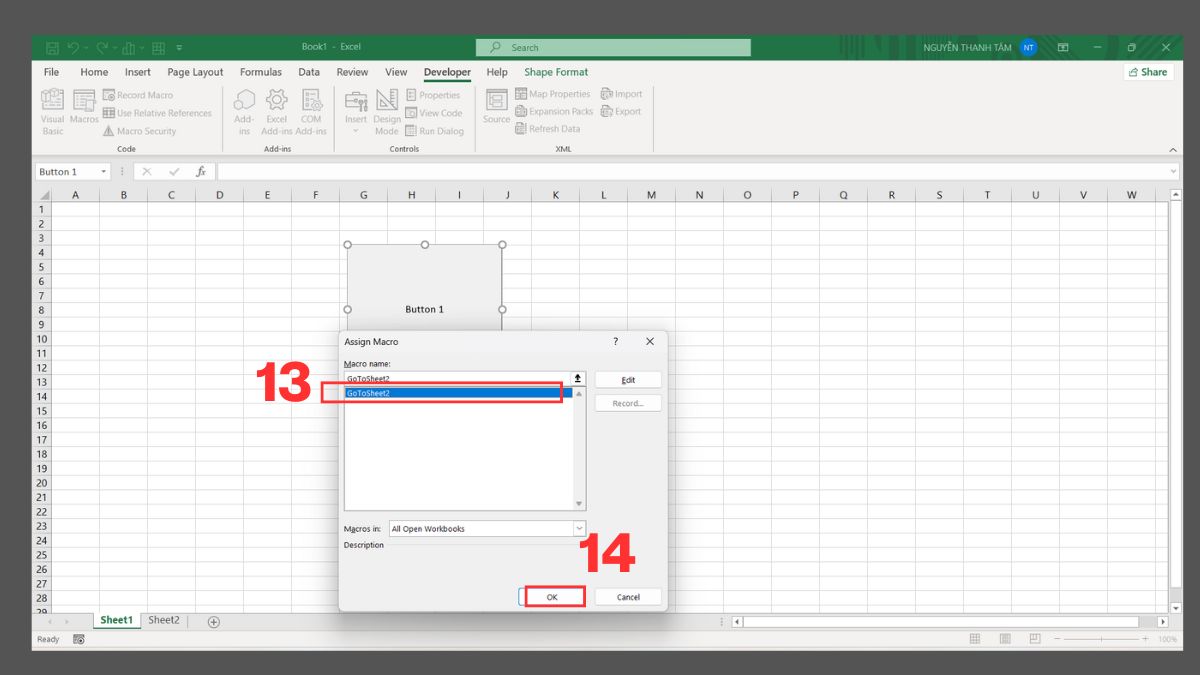
Task: Expand the Name Box dropdown arrow
Action: click(x=104, y=171)
